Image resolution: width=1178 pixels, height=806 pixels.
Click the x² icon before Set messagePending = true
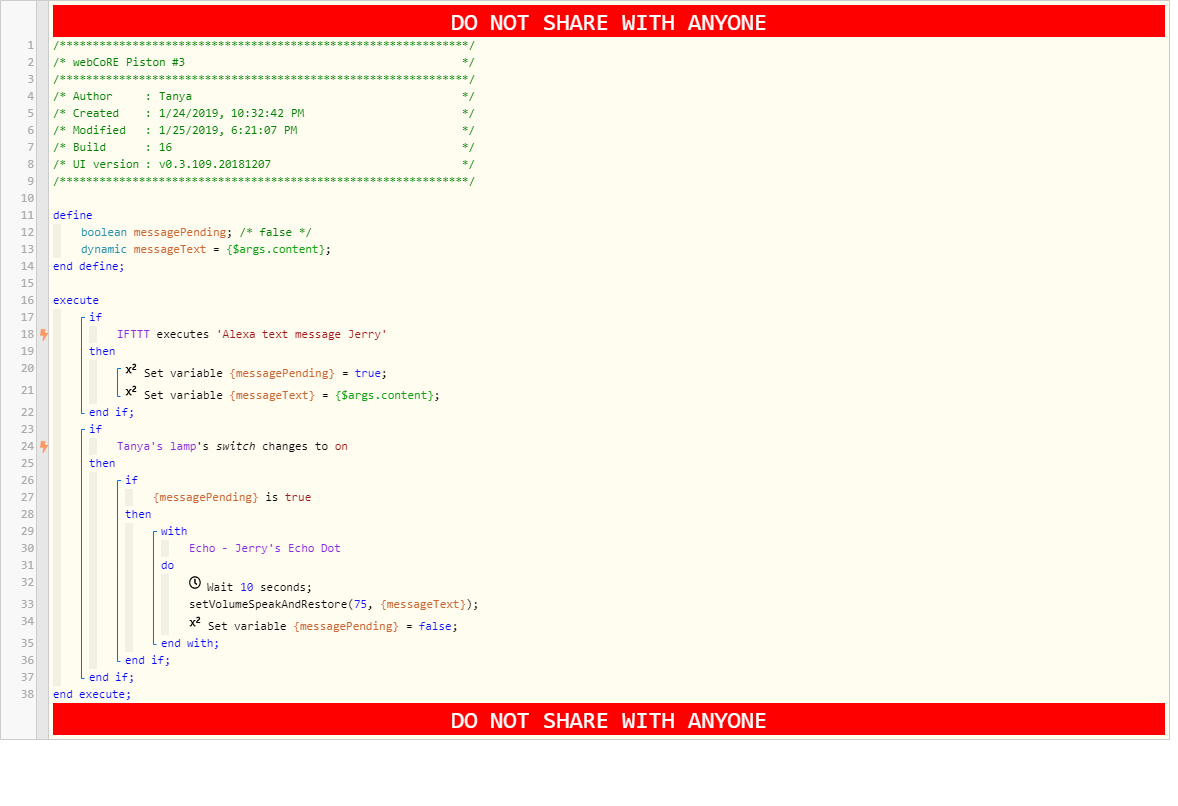click(131, 370)
